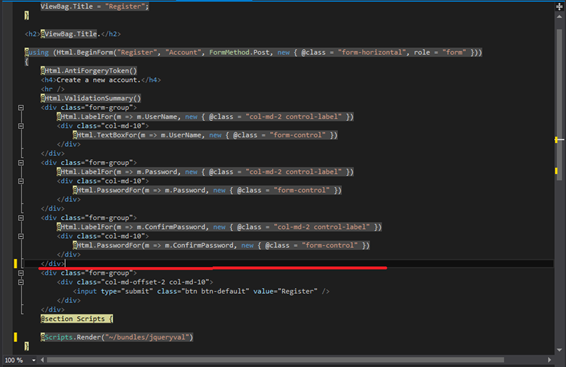This screenshot has width=566, height=367.
Task: Place cursor on ViewBag.Title = "Register" line
Action: 95,6
